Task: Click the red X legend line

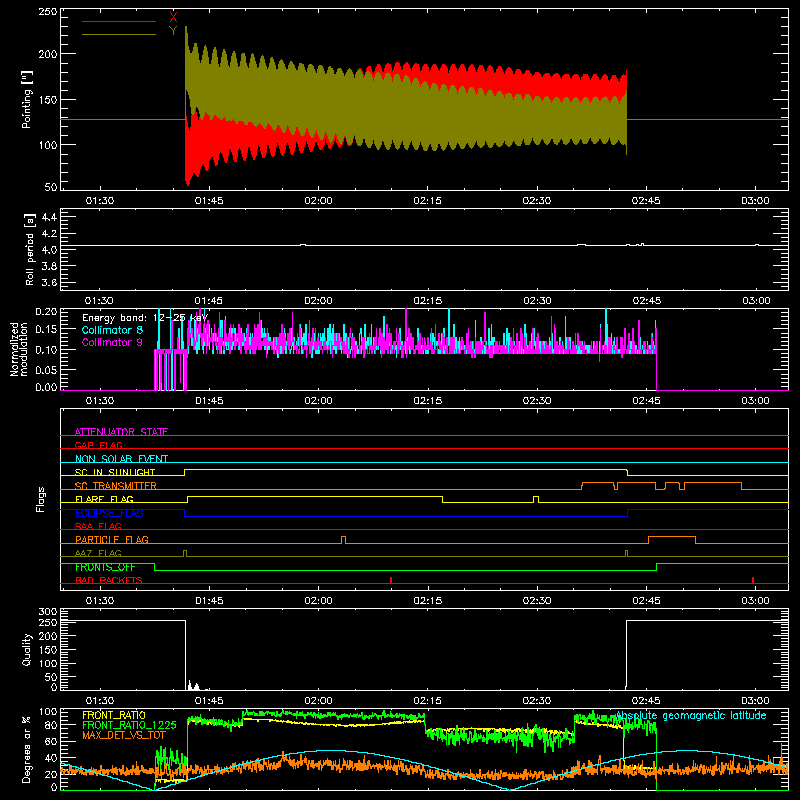Action: point(119,21)
